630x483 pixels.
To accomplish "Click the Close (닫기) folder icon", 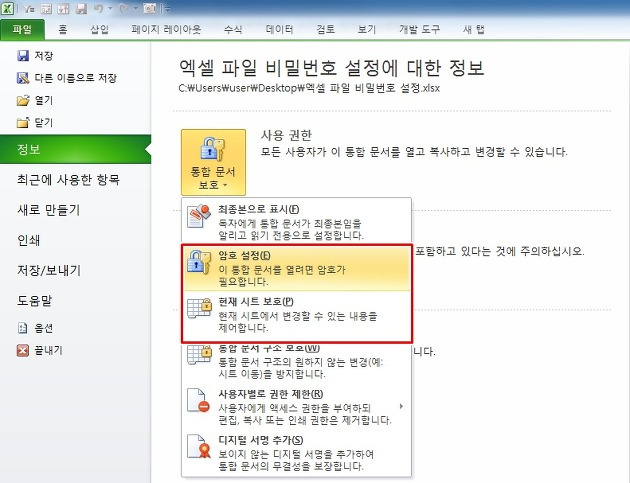I will [23, 122].
